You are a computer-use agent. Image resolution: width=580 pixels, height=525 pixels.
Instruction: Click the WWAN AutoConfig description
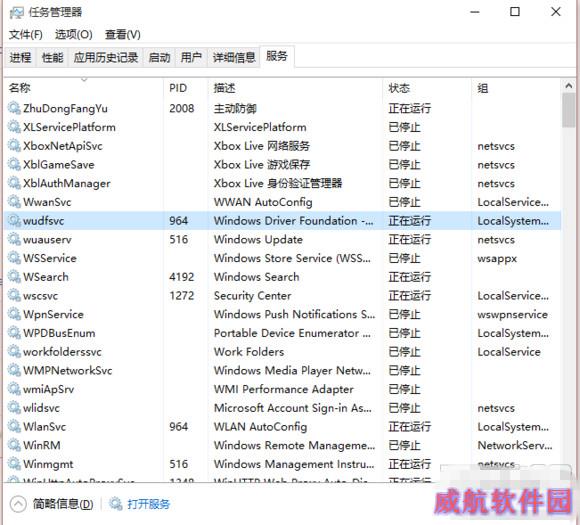point(263,202)
